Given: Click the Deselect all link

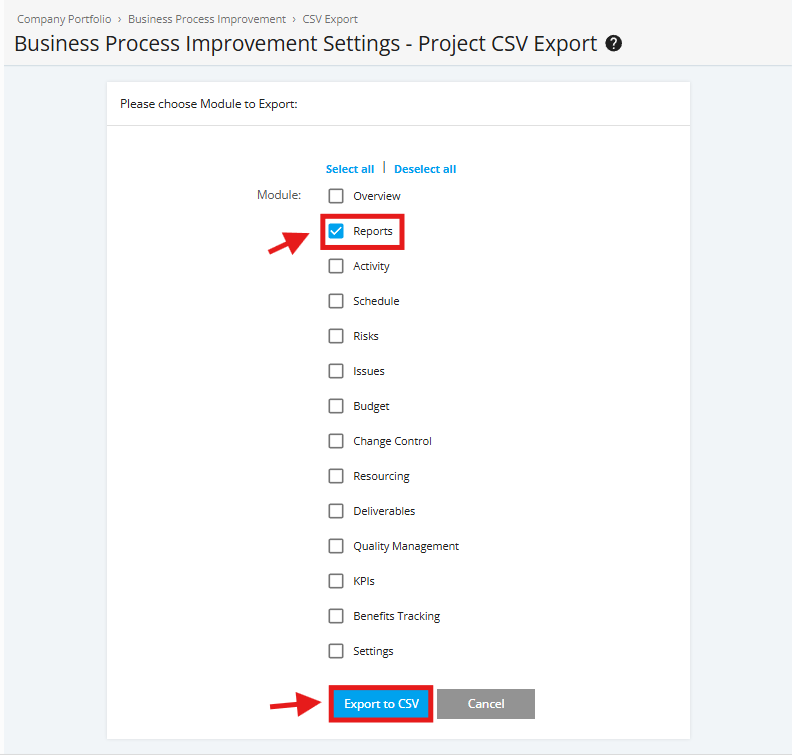Looking at the screenshot, I should tap(425, 169).
